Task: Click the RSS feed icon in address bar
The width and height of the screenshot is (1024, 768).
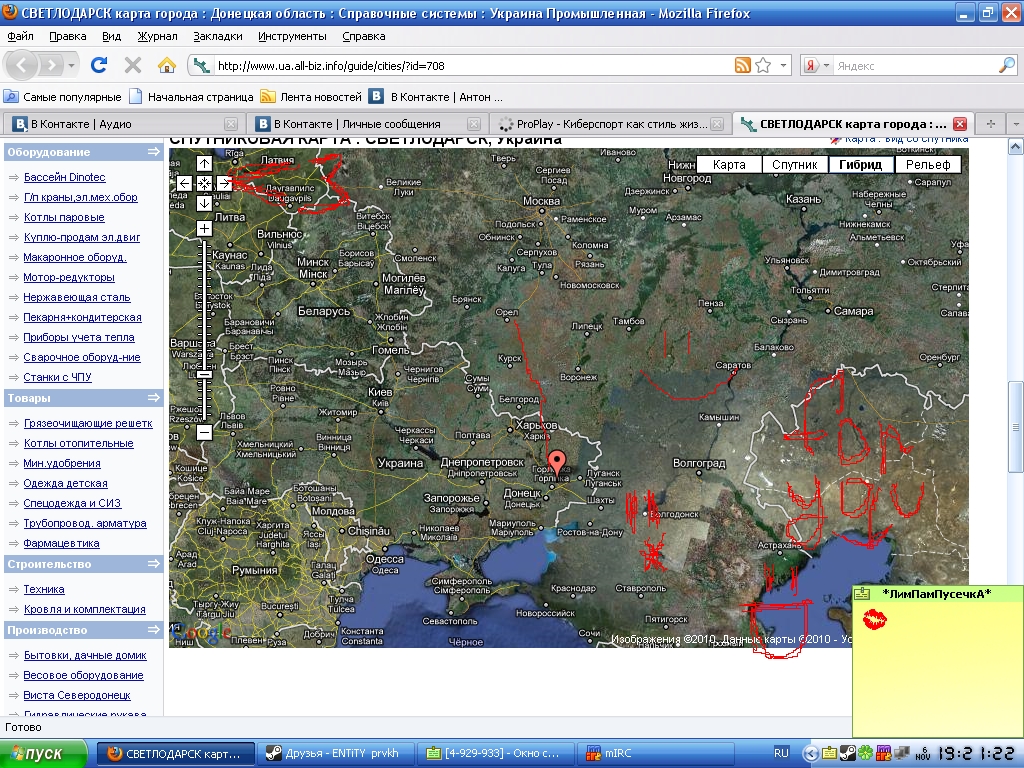Action: [x=743, y=65]
